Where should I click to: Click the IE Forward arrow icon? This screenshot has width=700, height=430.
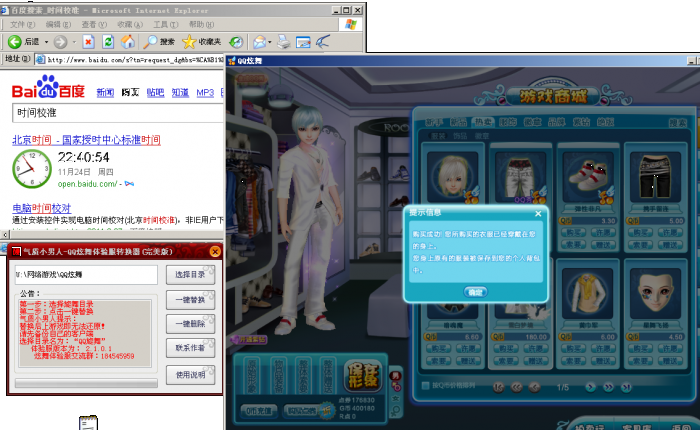60,42
